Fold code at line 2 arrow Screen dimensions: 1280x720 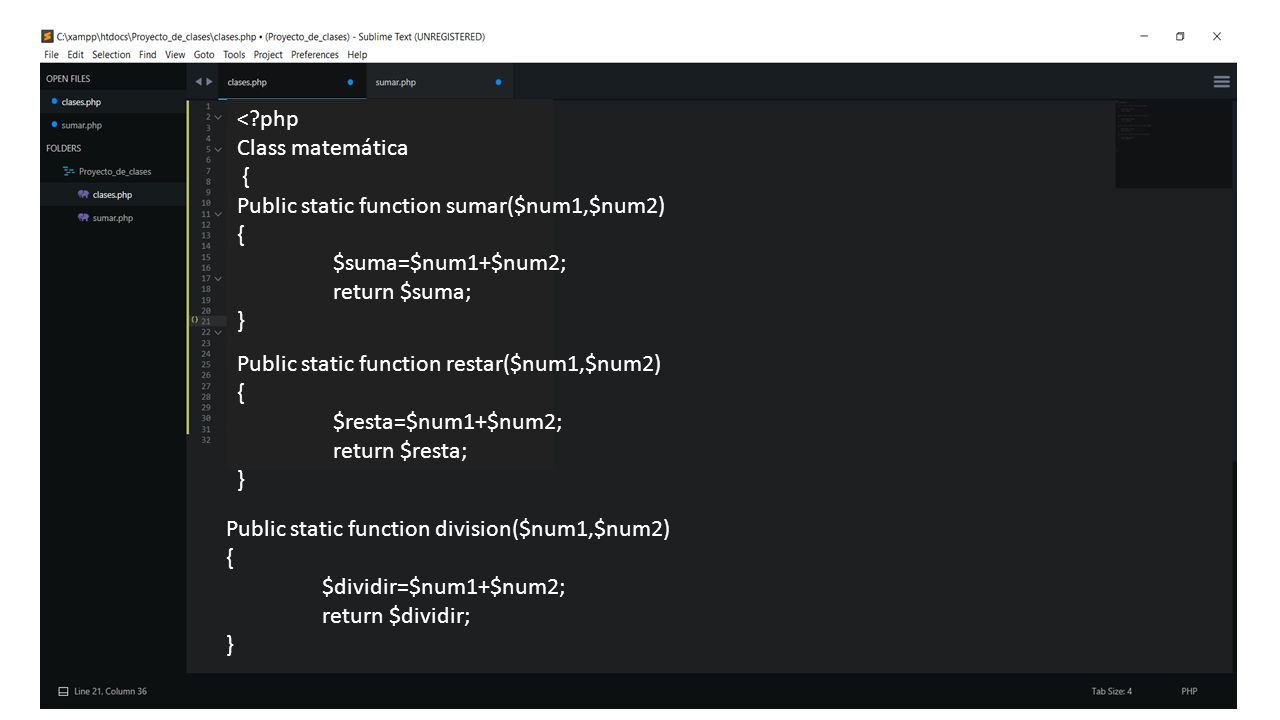coord(218,117)
